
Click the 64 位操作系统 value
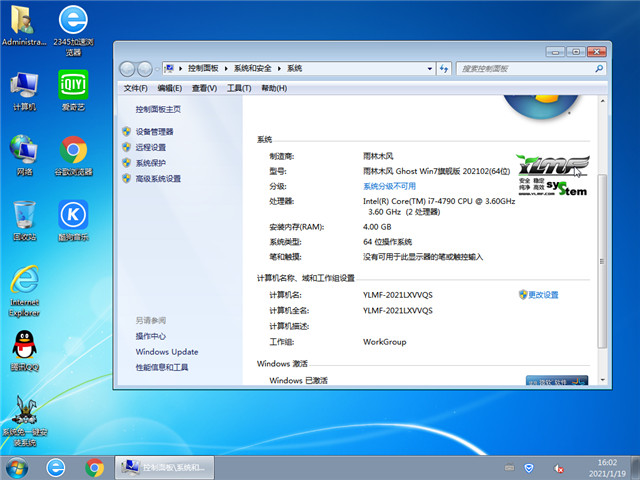click(x=387, y=242)
